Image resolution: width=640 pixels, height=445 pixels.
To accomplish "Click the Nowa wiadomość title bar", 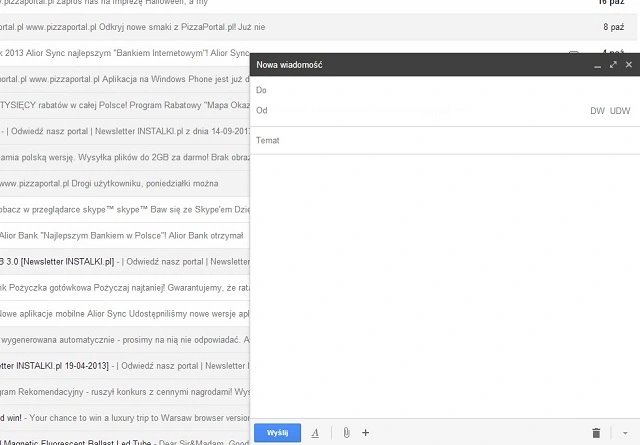I will point(420,65).
